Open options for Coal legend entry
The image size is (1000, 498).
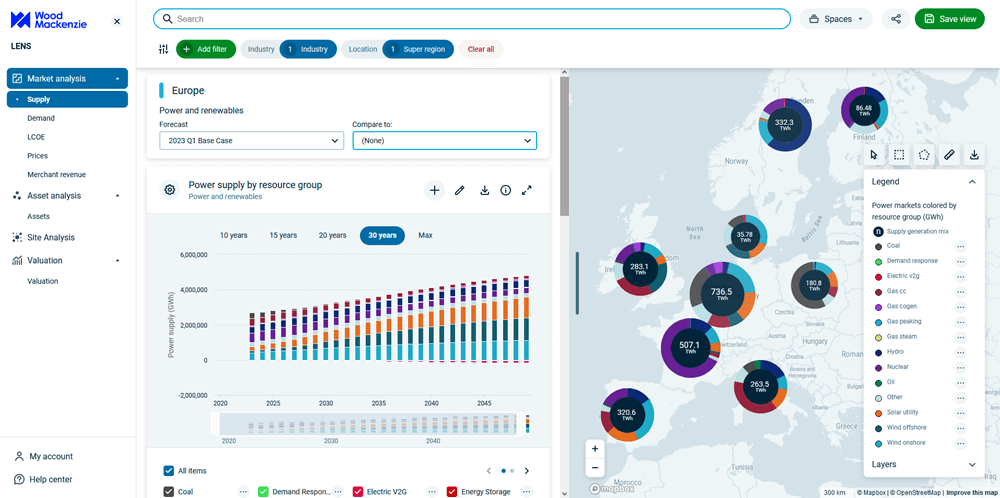(x=960, y=246)
